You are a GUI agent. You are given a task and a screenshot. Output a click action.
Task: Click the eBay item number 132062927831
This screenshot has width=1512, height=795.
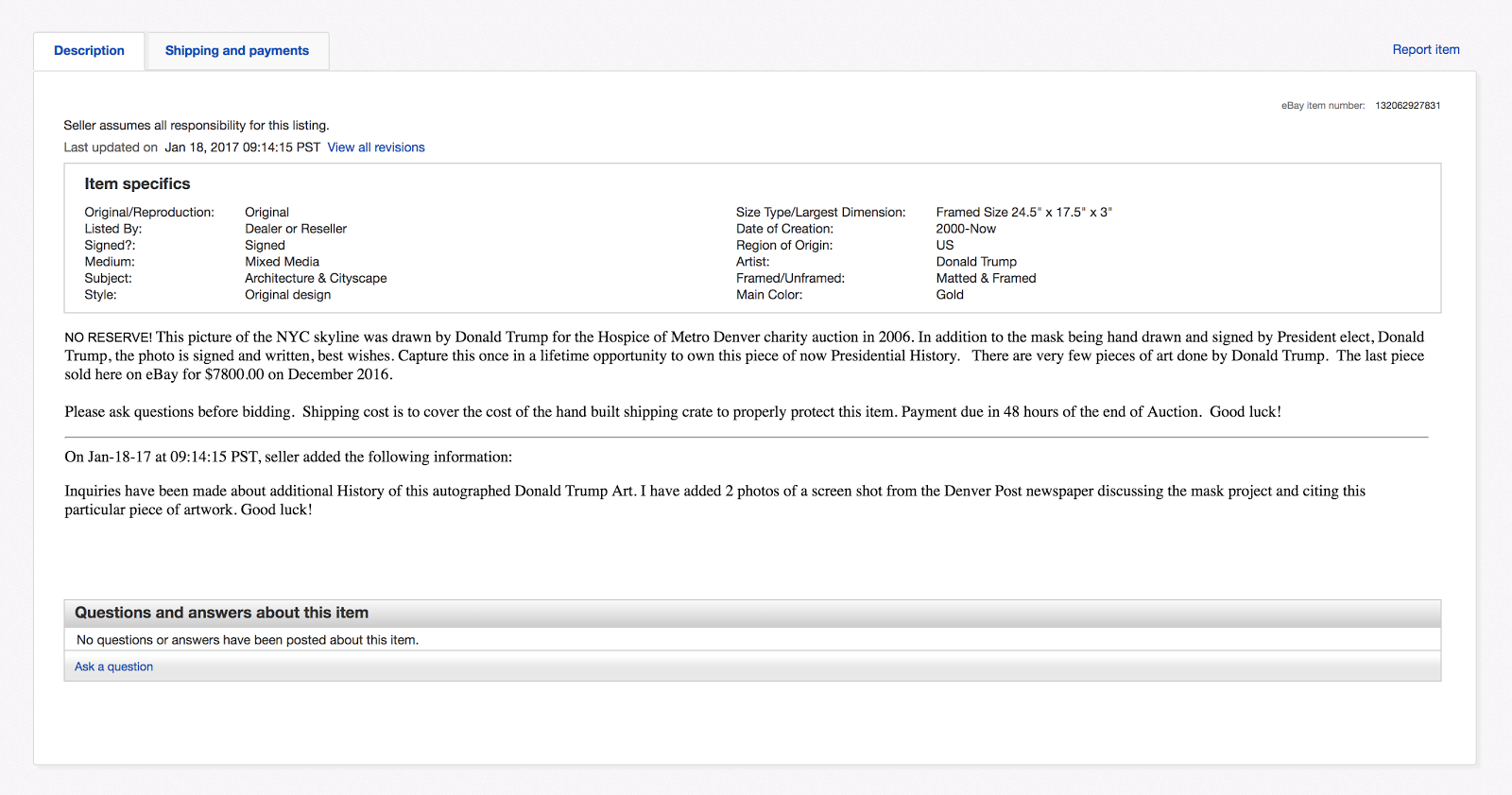1407,106
